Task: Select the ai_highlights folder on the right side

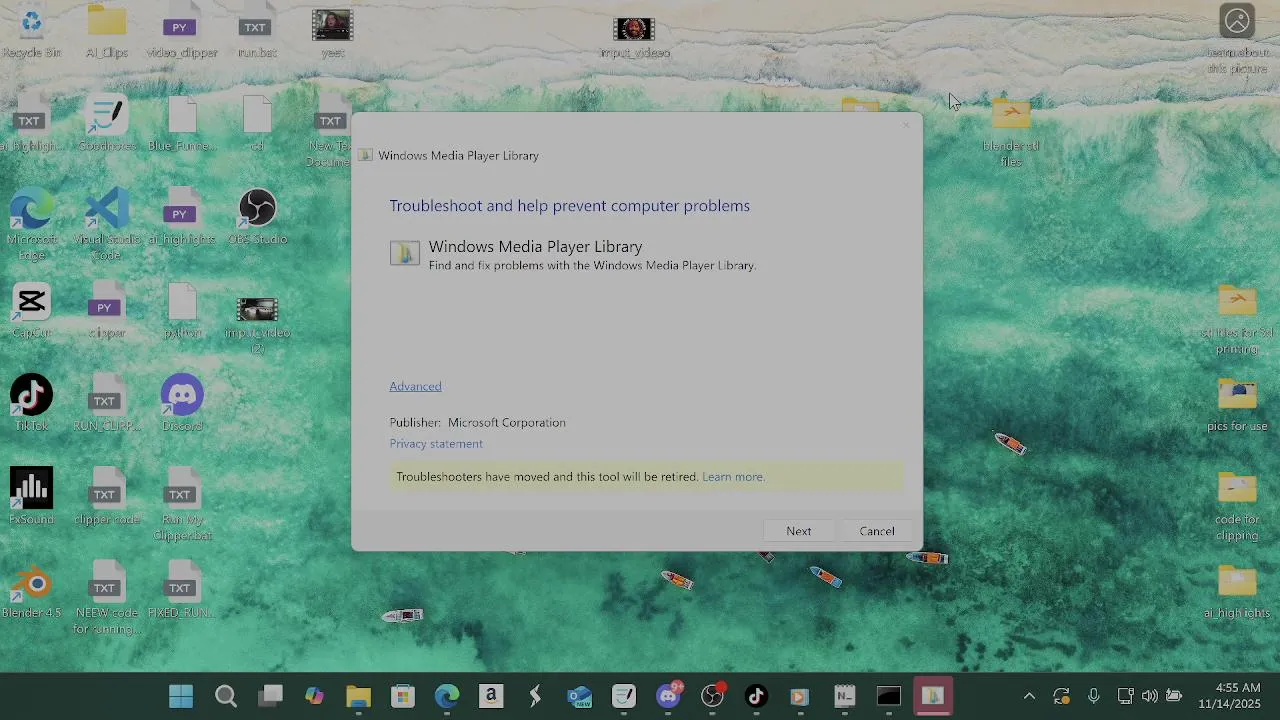Action: point(1237,592)
